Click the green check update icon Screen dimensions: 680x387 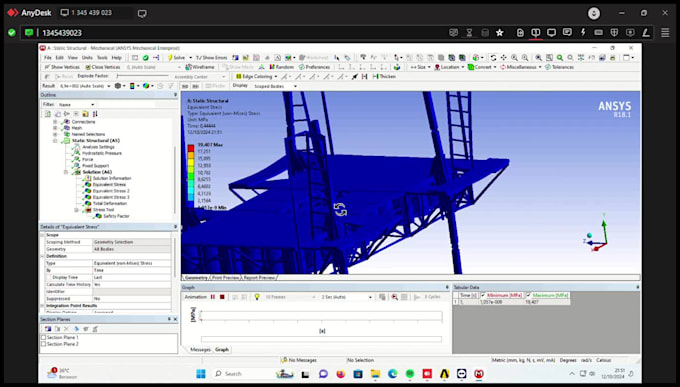[146, 58]
